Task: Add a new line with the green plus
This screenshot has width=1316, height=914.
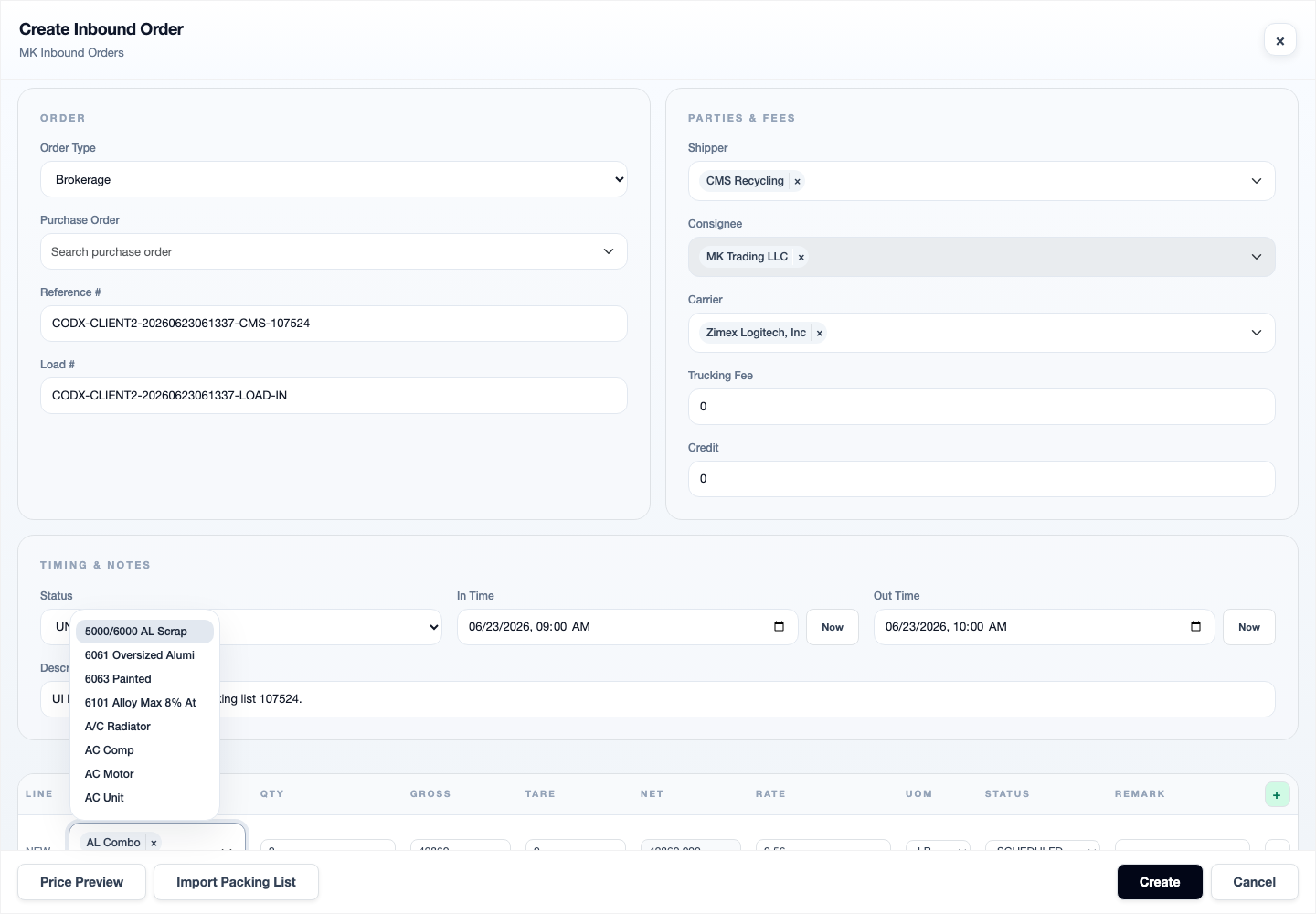Action: tap(1277, 794)
